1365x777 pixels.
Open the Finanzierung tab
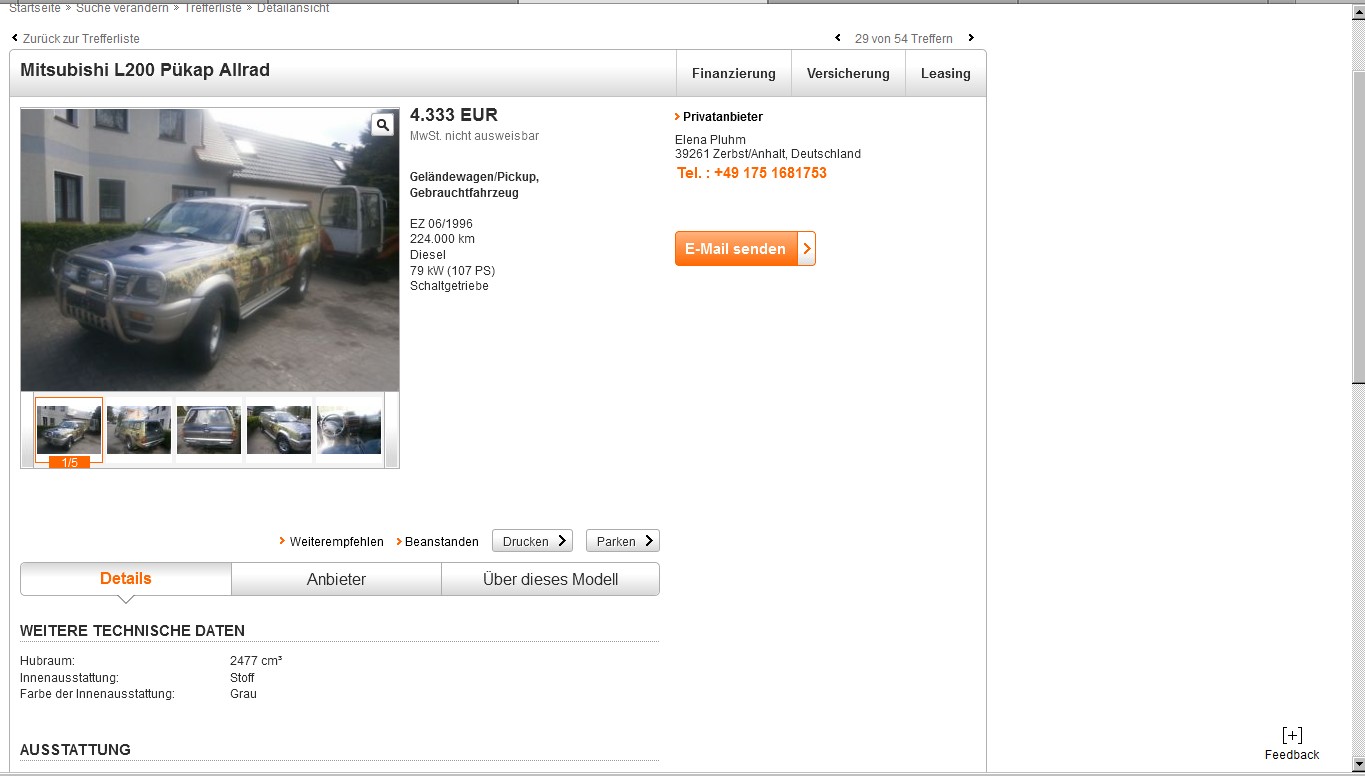733,73
